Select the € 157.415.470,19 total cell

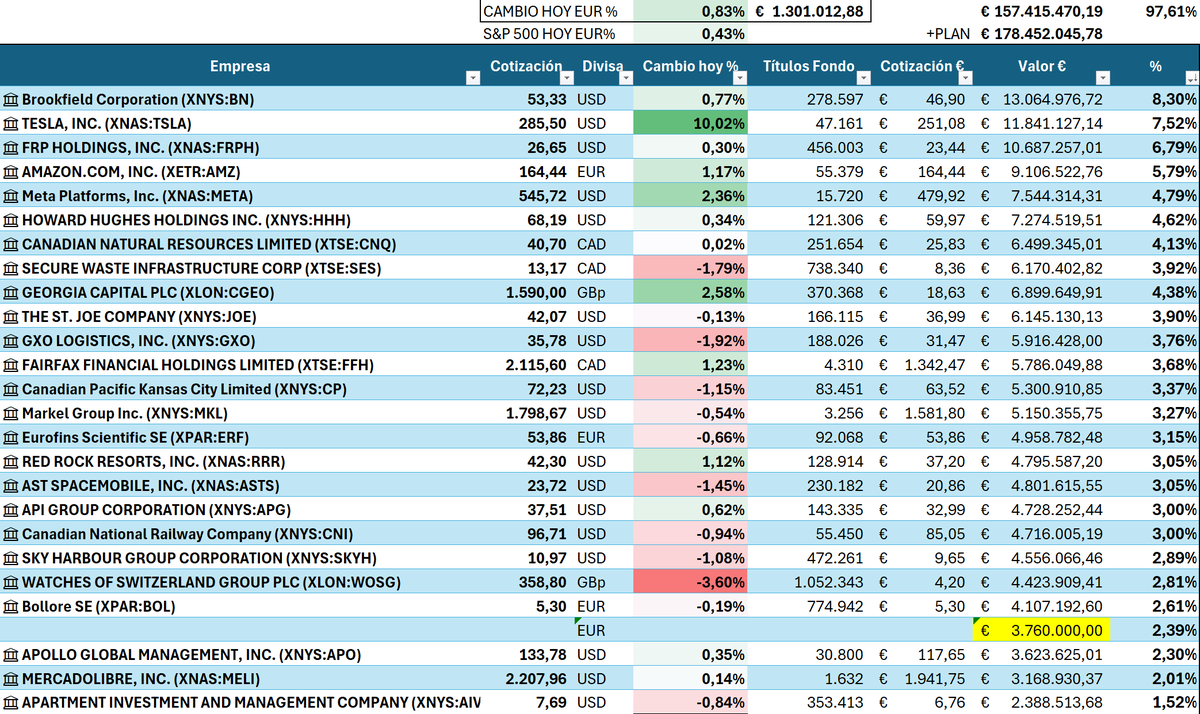1043,12
